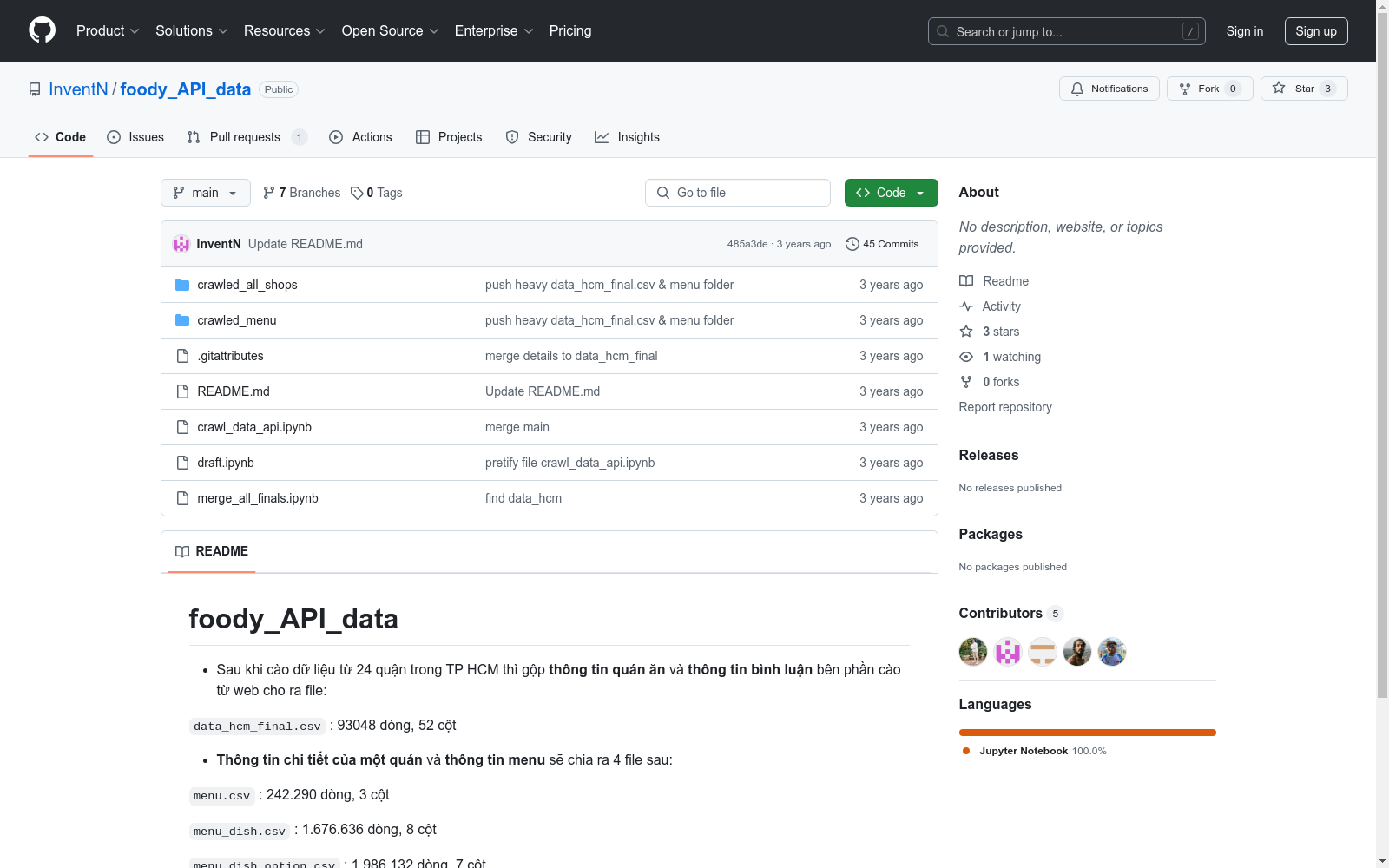The height and width of the screenshot is (868, 1389).
Task: View the 0 Tags link
Action: 377,193
